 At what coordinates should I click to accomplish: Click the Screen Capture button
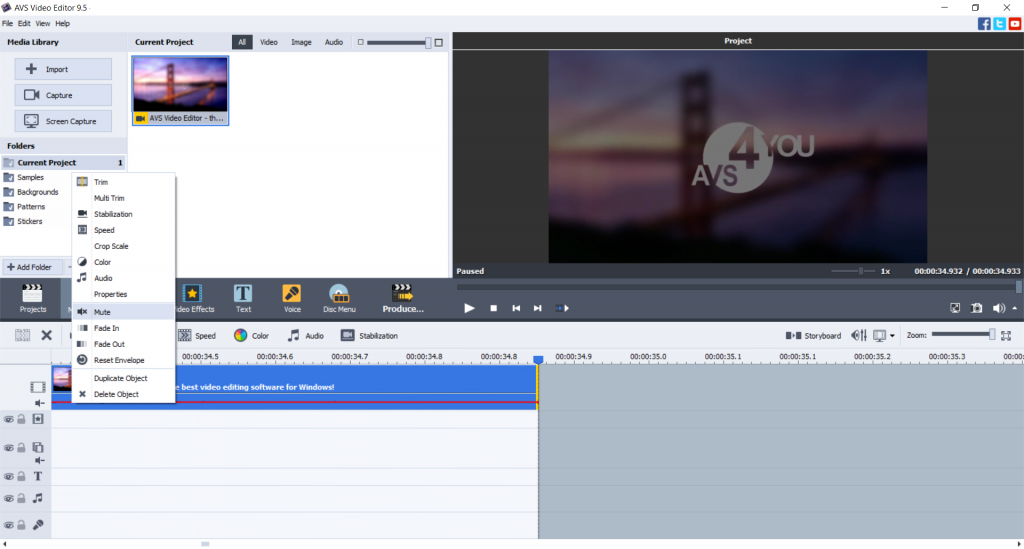coord(63,121)
